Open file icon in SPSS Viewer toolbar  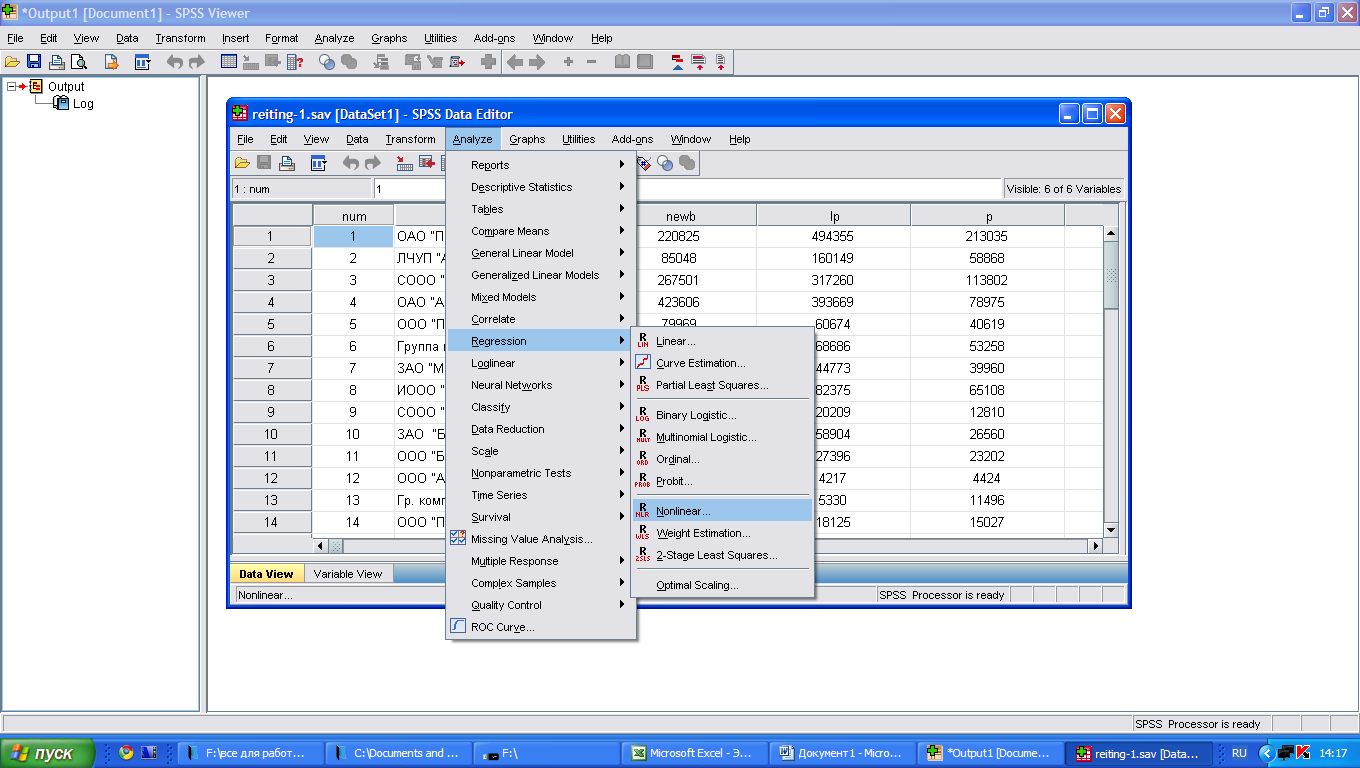pyautogui.click(x=11, y=62)
